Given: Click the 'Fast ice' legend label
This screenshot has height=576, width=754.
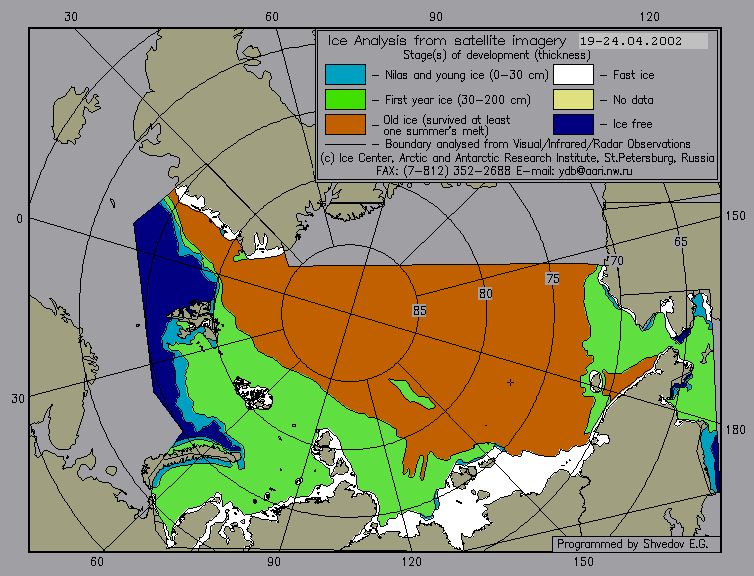Looking at the screenshot, I should click(633, 75).
